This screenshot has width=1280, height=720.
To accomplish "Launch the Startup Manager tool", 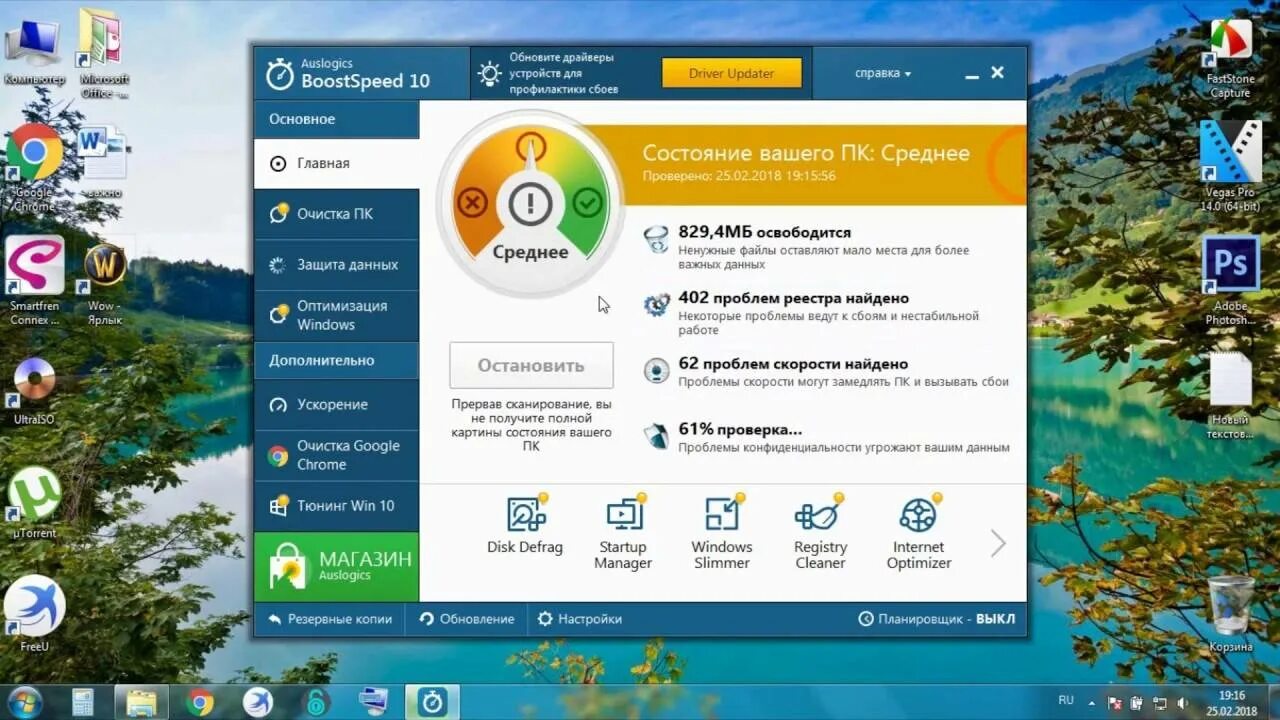I will [x=624, y=515].
